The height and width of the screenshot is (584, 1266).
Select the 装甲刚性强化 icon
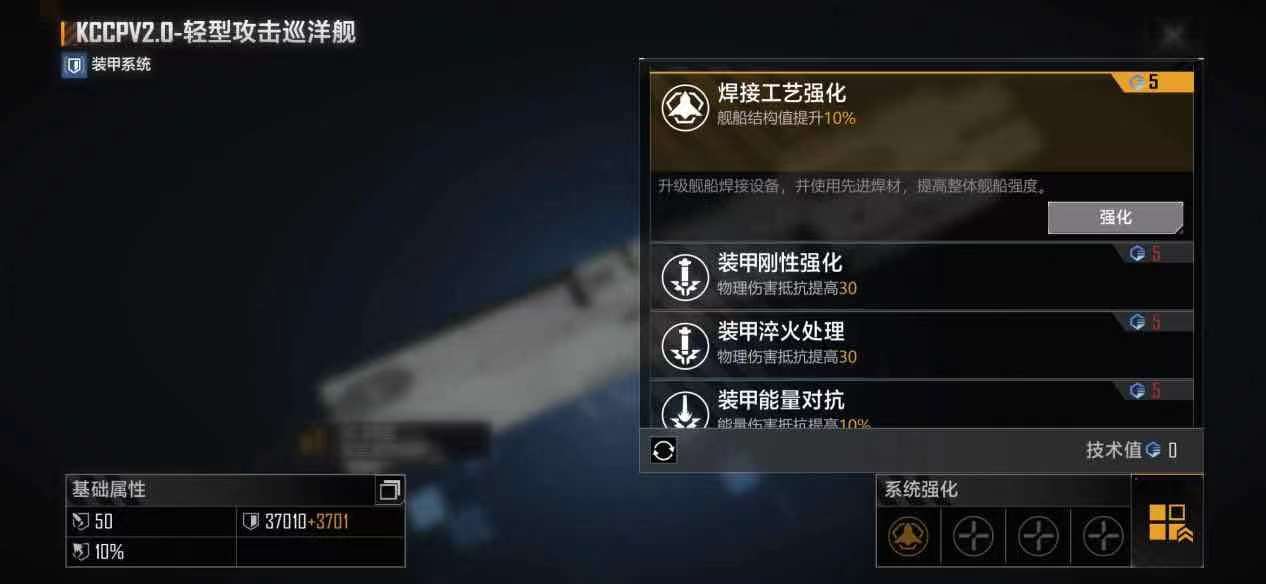click(685, 277)
